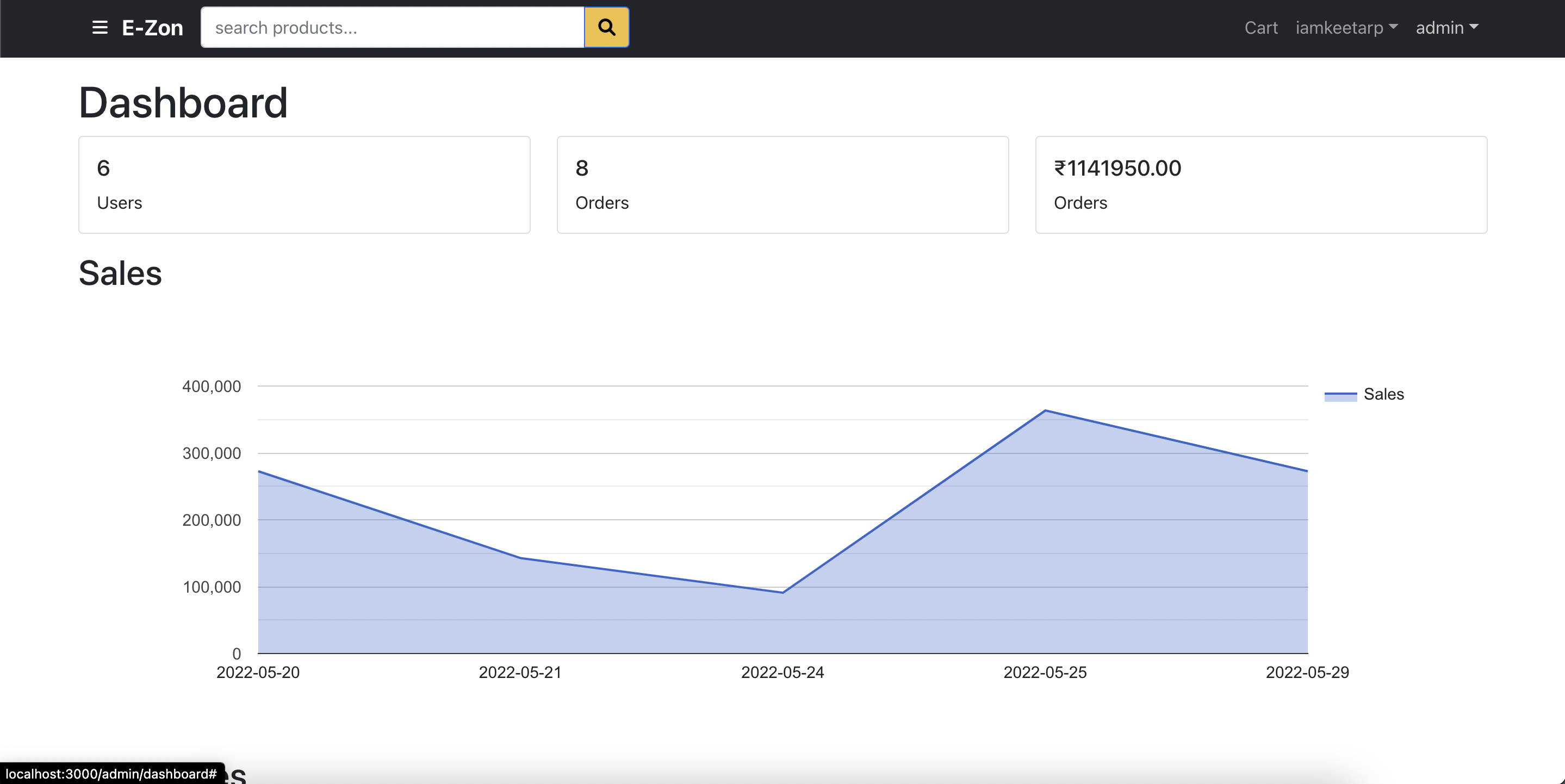Screen dimensions: 1565x784
Task: Click chart lowest point at 2022-05-24
Action: tap(782, 592)
